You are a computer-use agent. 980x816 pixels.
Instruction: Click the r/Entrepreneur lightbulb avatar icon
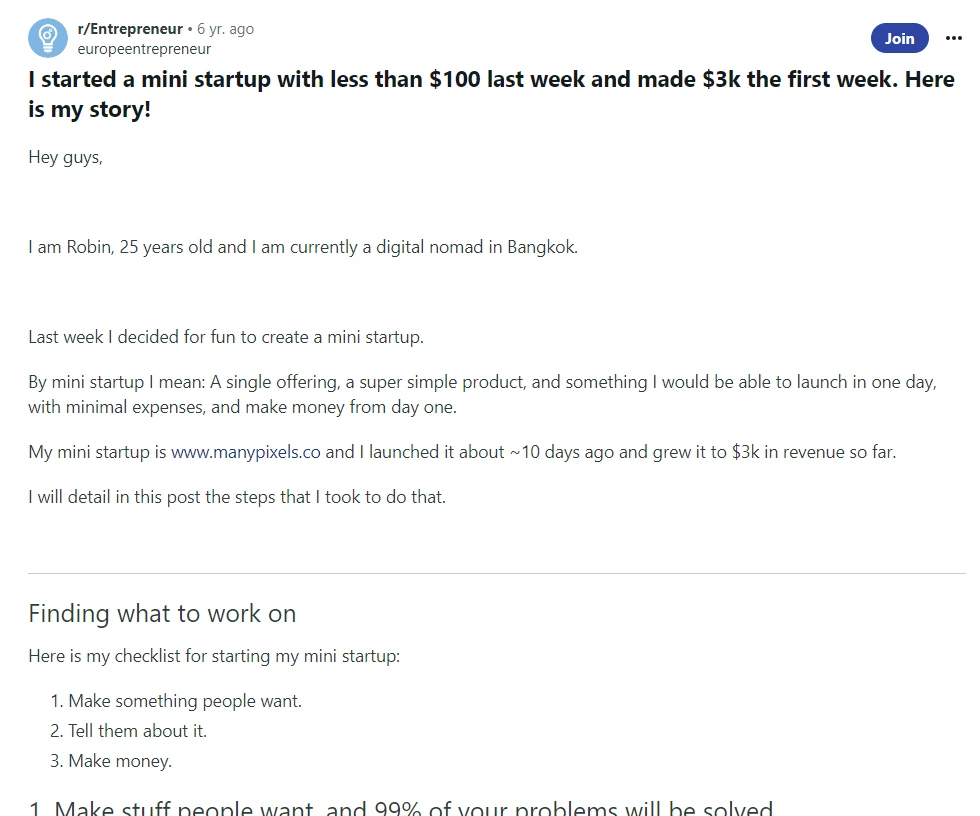47,38
